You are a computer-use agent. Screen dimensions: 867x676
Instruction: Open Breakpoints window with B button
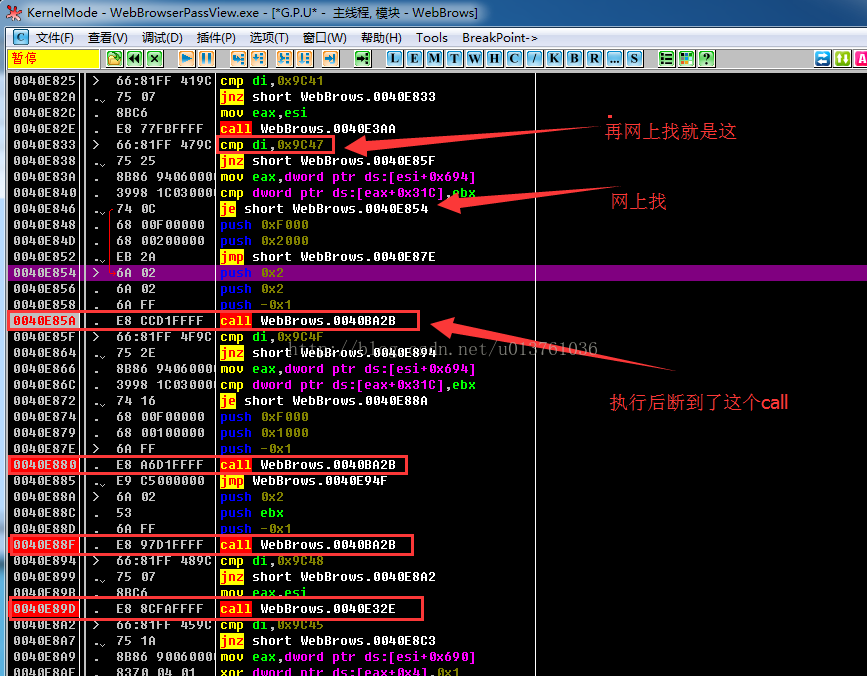574,59
